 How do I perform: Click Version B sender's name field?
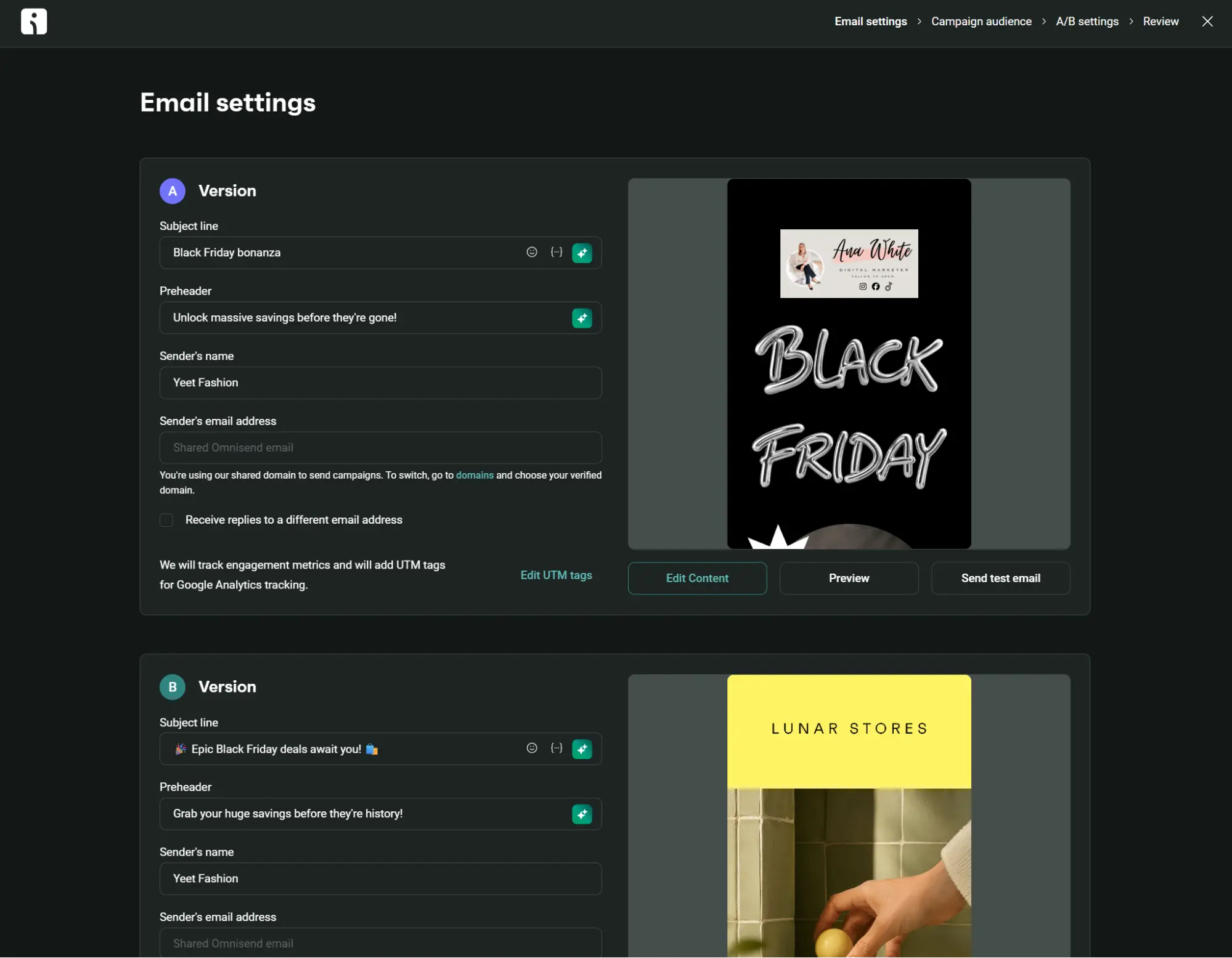point(380,879)
